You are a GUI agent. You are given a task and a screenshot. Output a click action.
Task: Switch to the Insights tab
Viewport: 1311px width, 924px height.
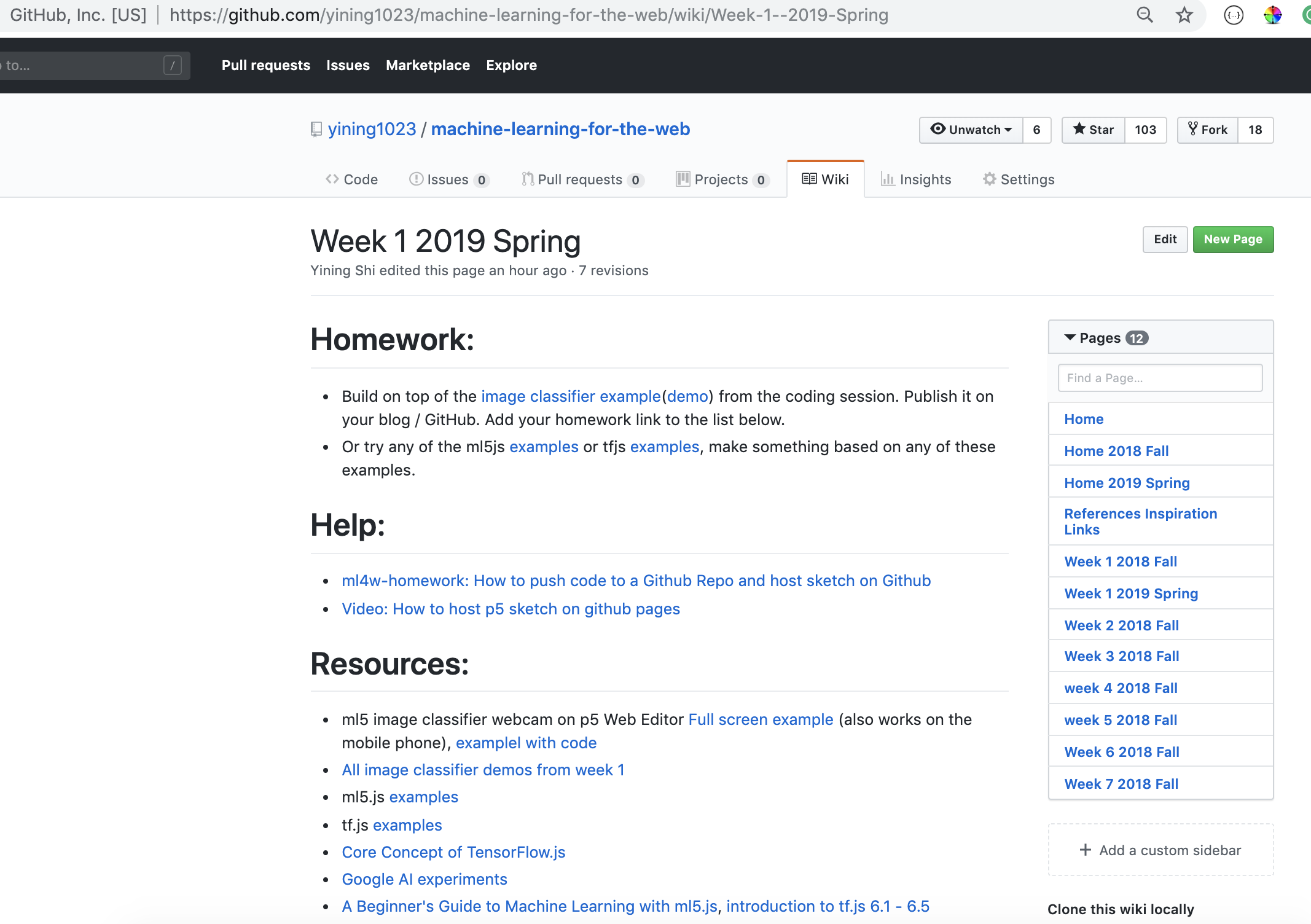916,179
